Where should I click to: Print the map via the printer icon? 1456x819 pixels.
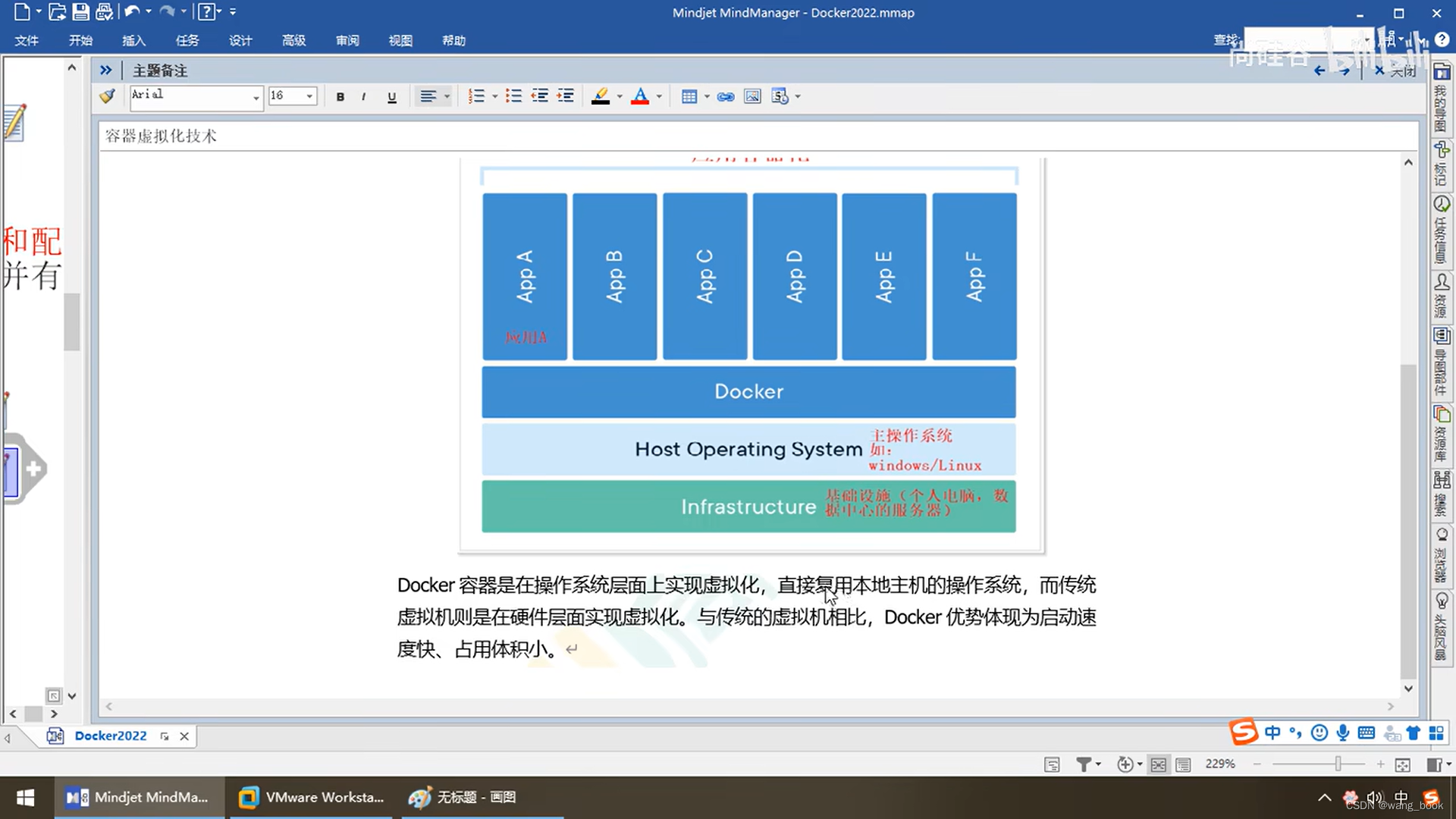105,12
